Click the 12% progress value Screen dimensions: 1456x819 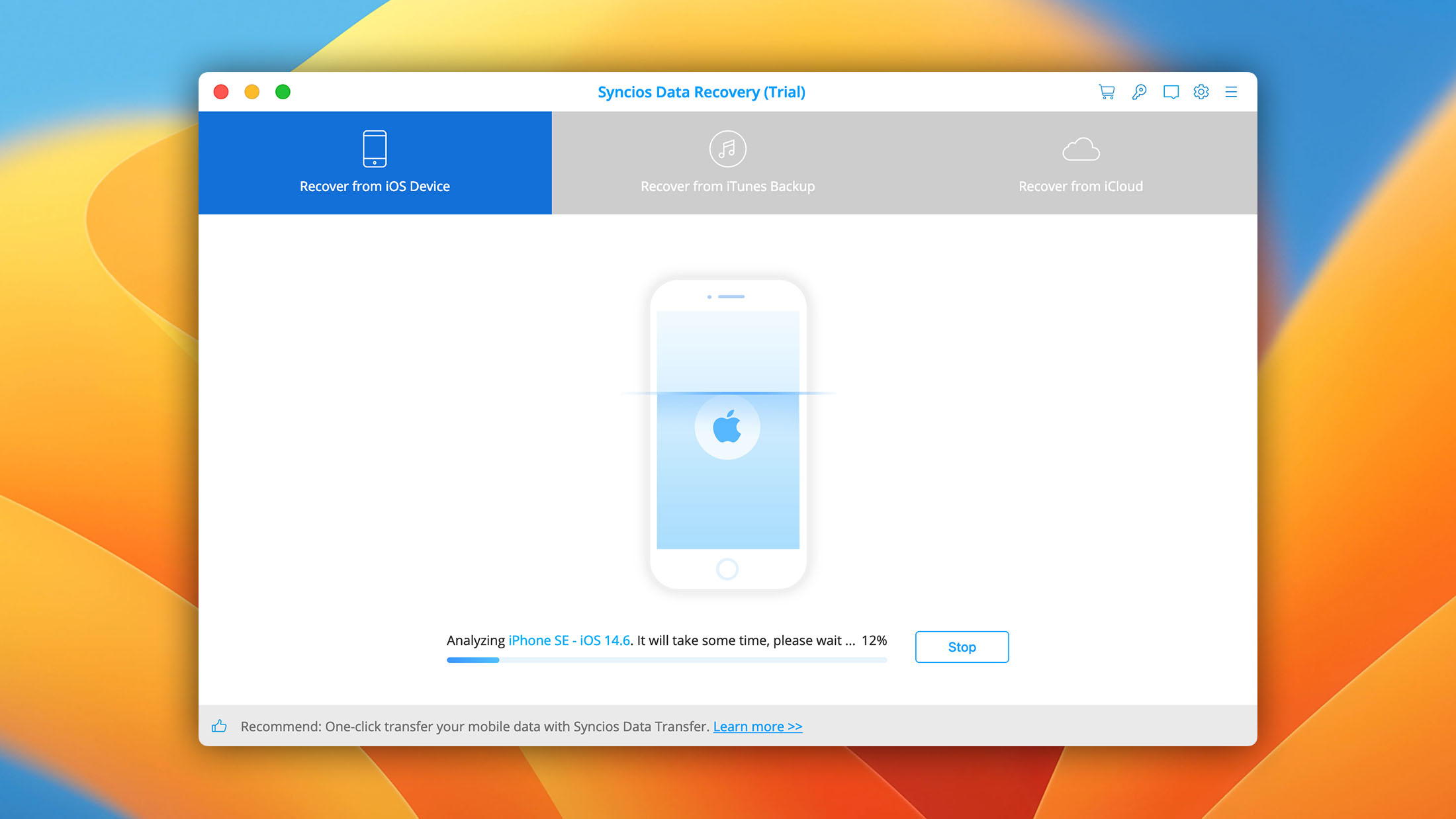pyautogui.click(x=874, y=640)
